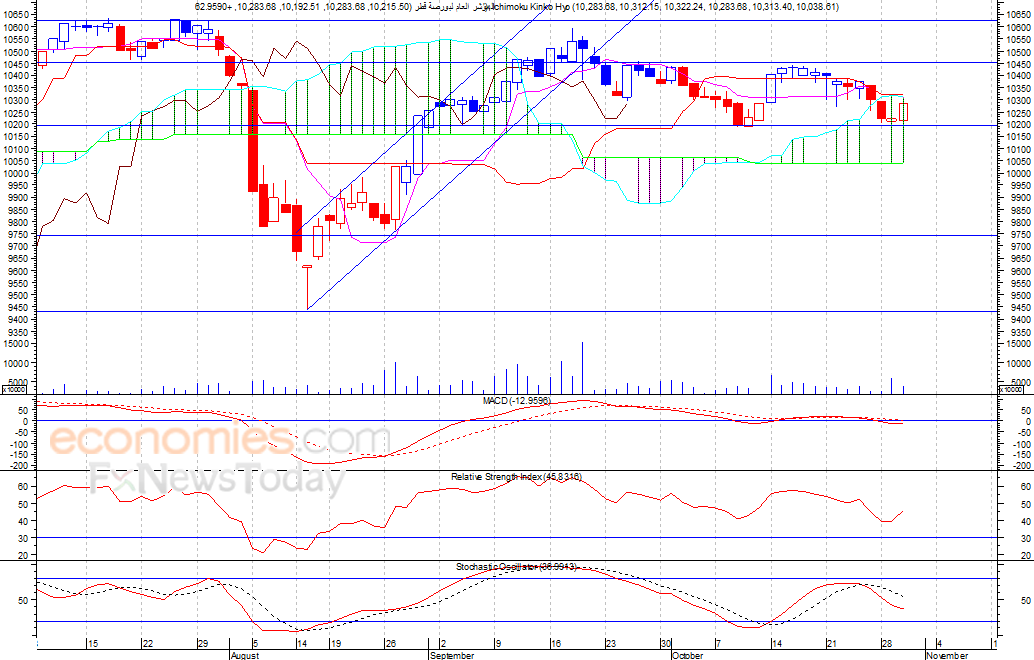Click the date label 4 before November
This screenshot has height=660, width=1034.
coord(939,644)
